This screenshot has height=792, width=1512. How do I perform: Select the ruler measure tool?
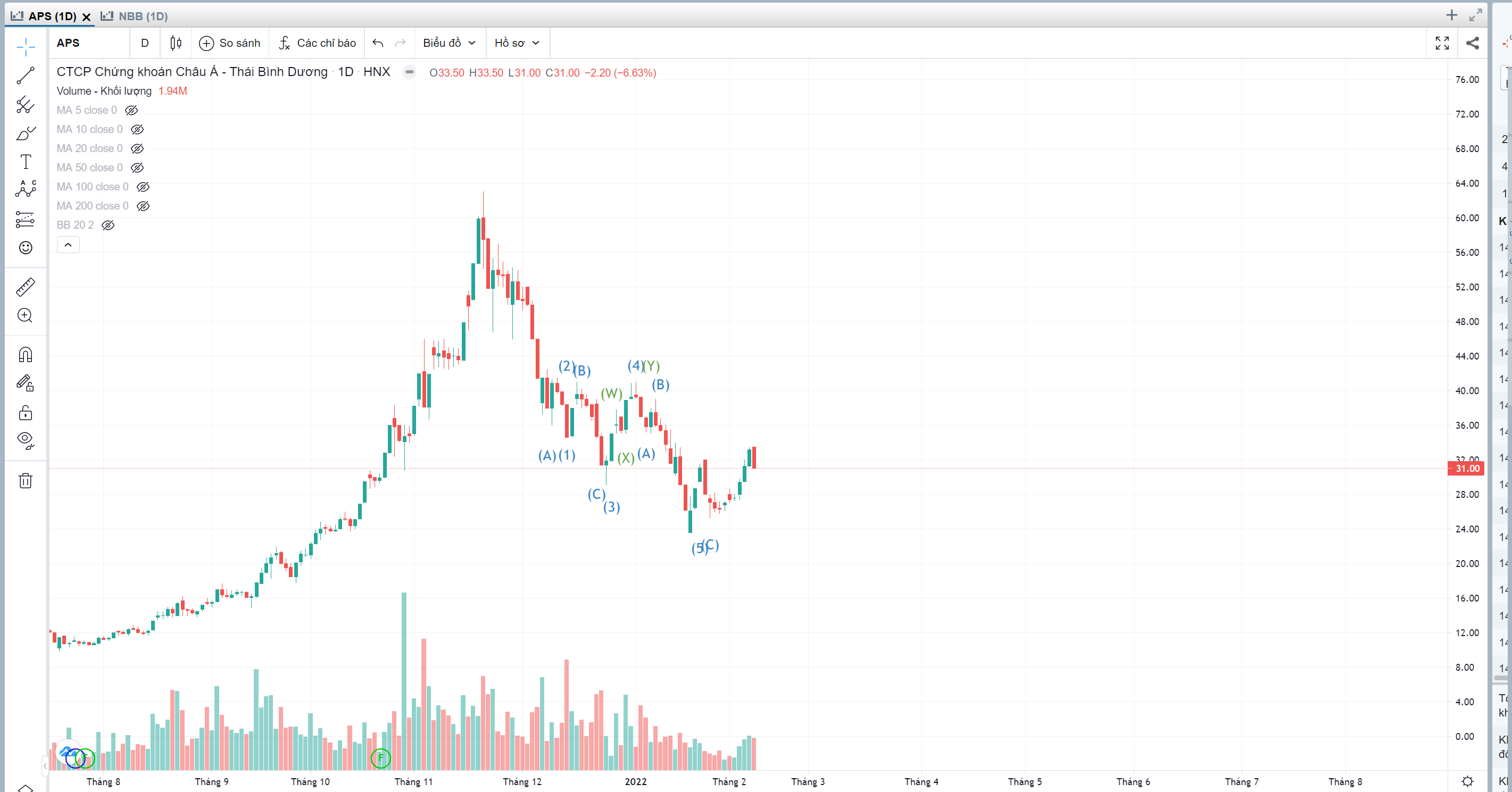pyautogui.click(x=25, y=287)
